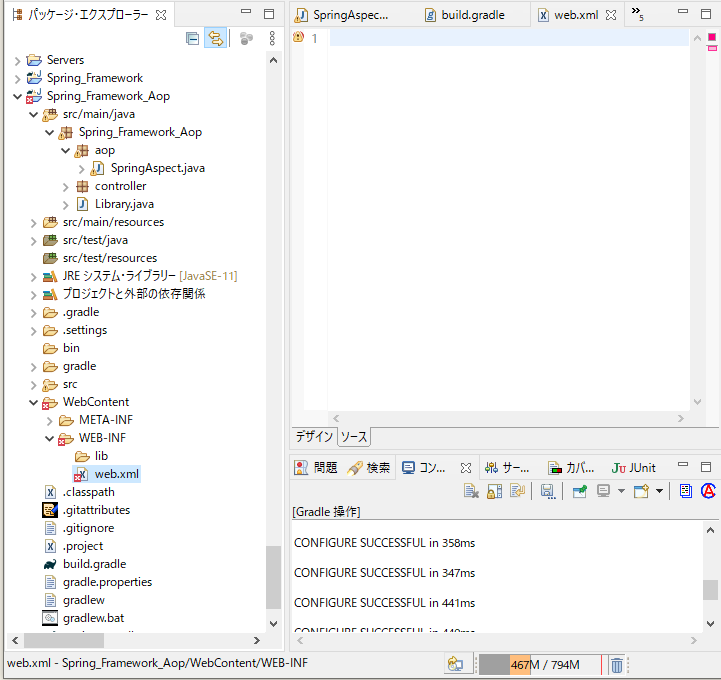Click the blue colored-lines document icon in console toolbar
This screenshot has height=680, width=721.
pos(686,491)
